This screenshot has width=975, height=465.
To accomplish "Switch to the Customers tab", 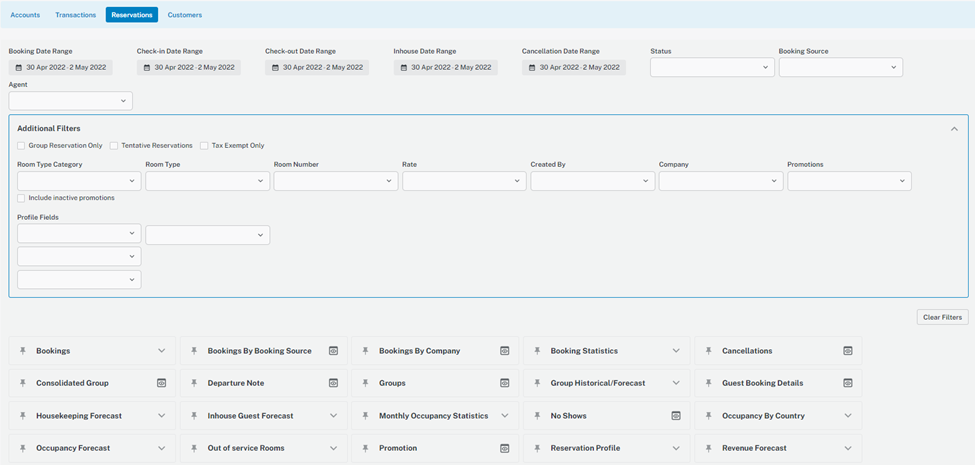I will 185,15.
